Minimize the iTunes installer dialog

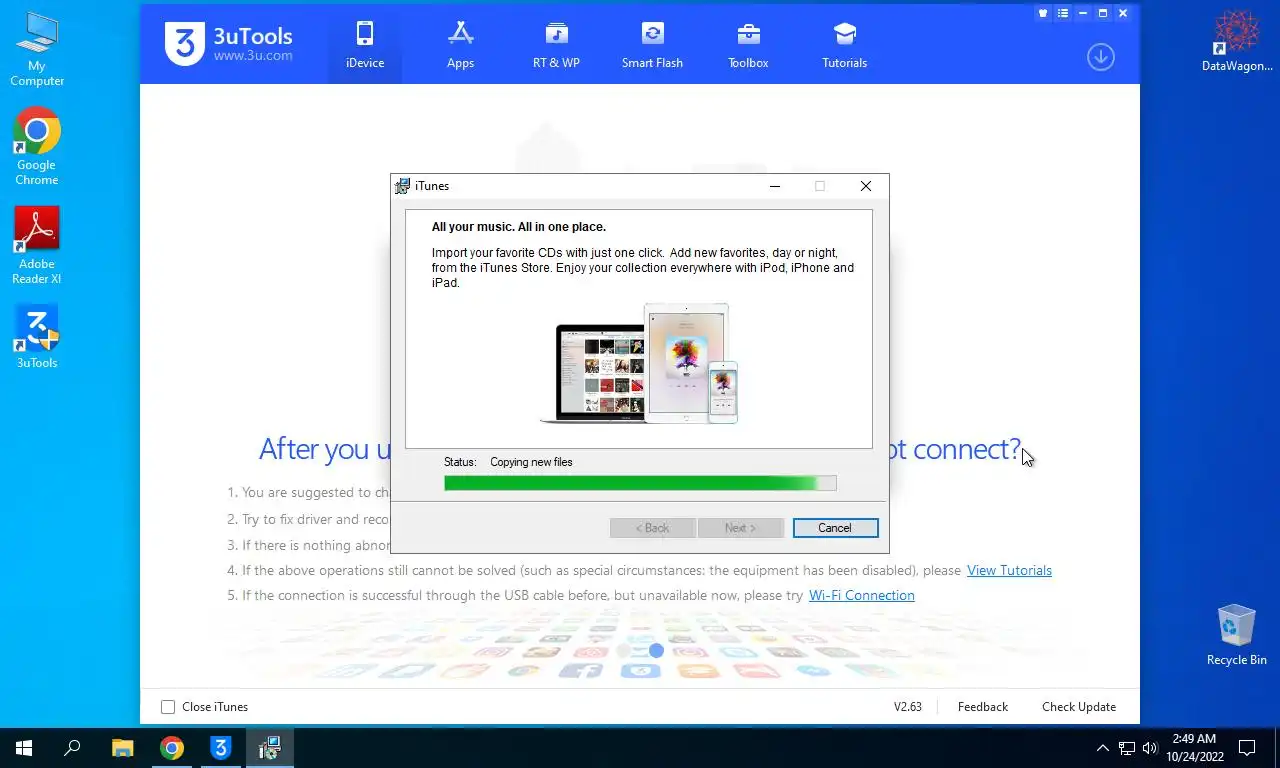pyautogui.click(x=775, y=186)
